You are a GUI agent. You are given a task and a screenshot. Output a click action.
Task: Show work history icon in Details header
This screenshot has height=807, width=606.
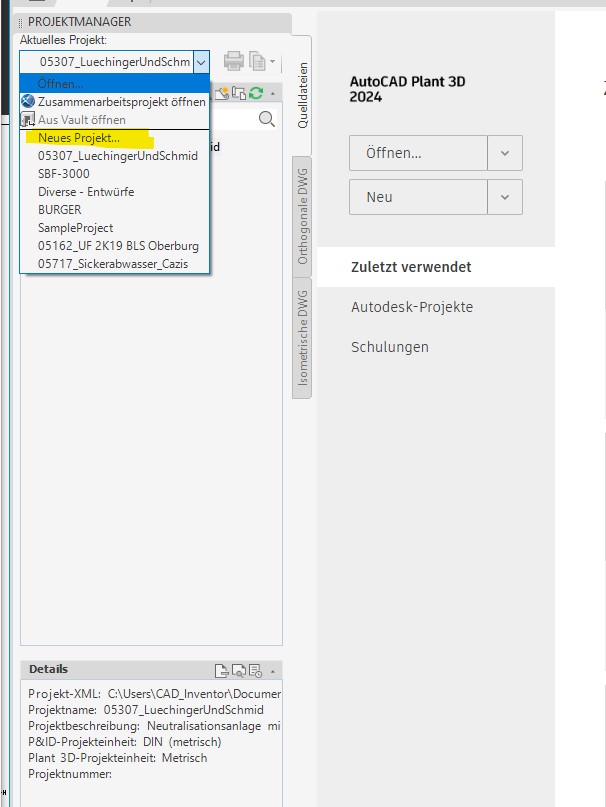pyautogui.click(x=255, y=671)
